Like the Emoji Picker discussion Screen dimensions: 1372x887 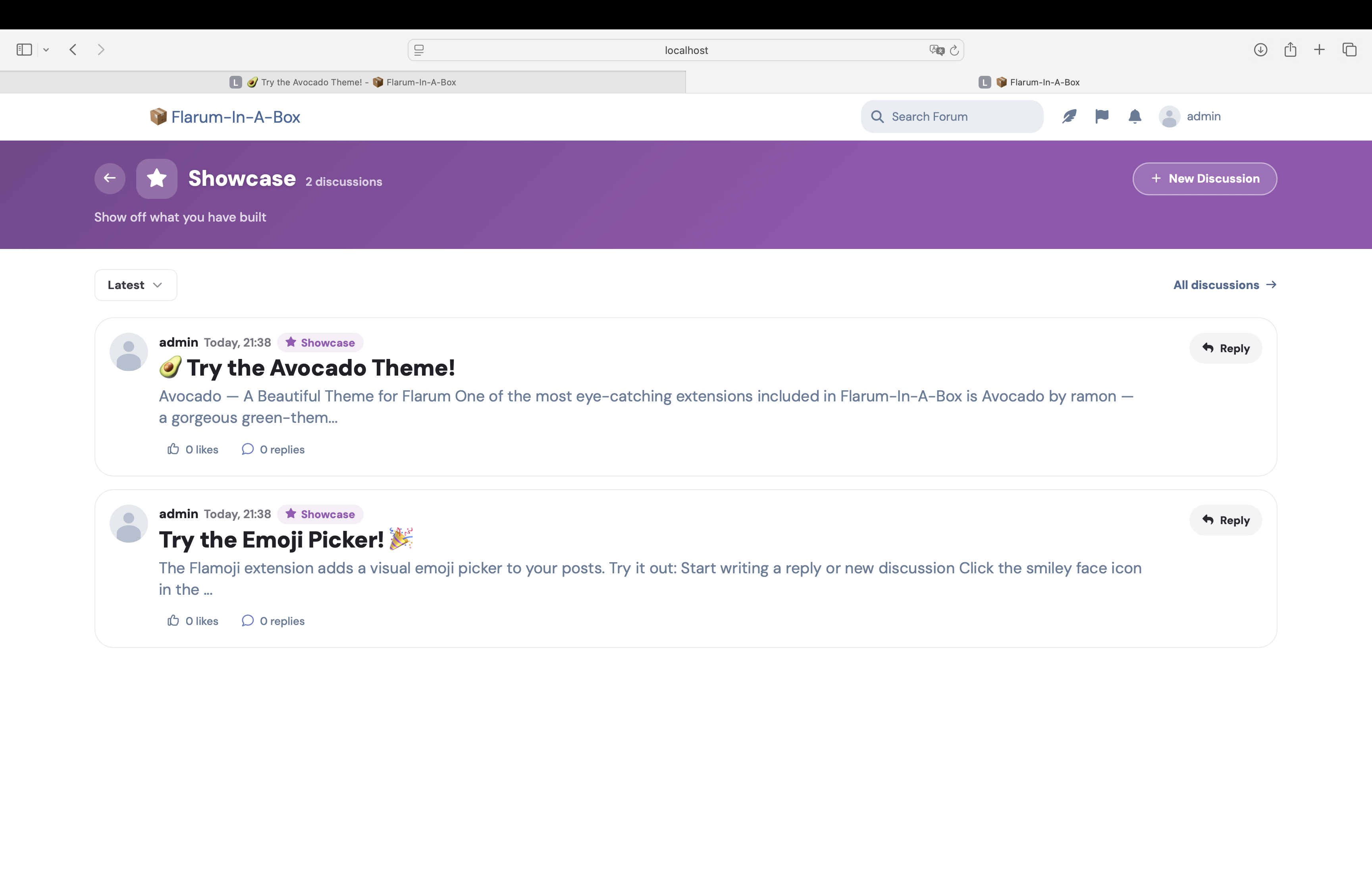pyautogui.click(x=193, y=621)
